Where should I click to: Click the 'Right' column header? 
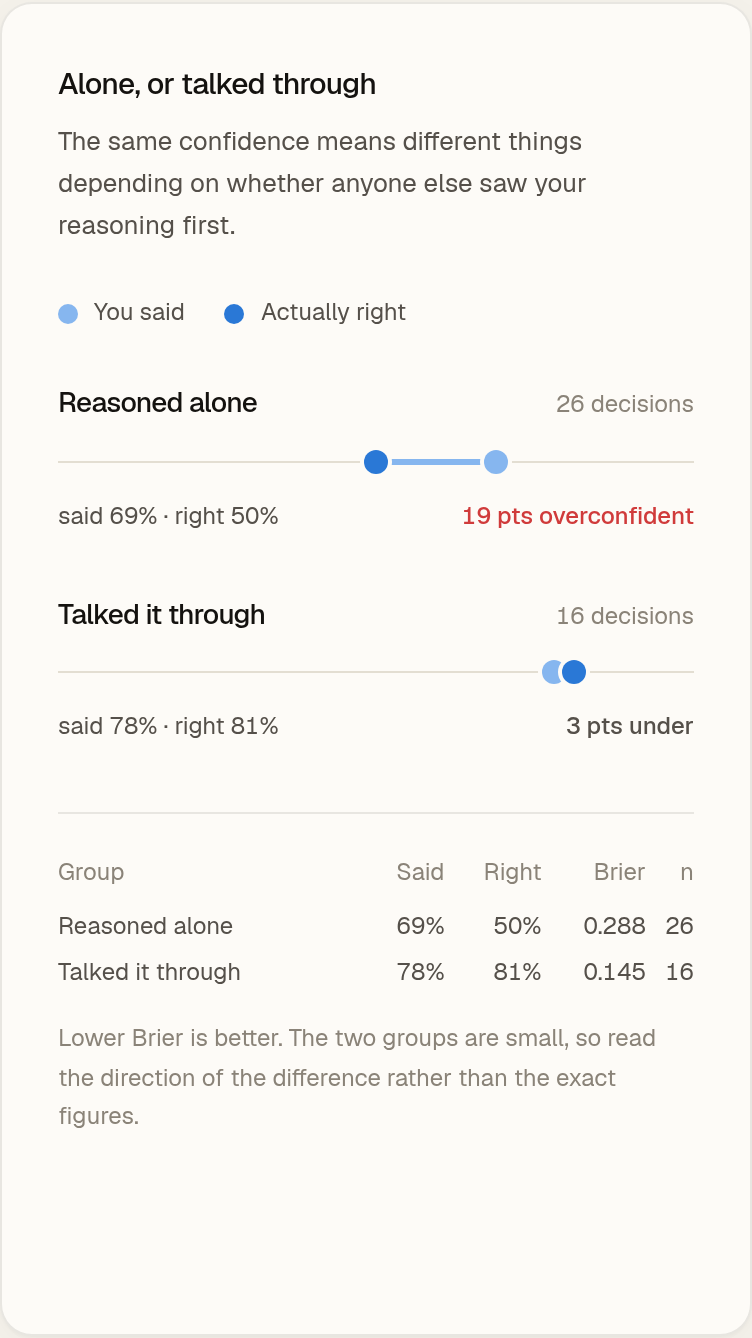(513, 872)
